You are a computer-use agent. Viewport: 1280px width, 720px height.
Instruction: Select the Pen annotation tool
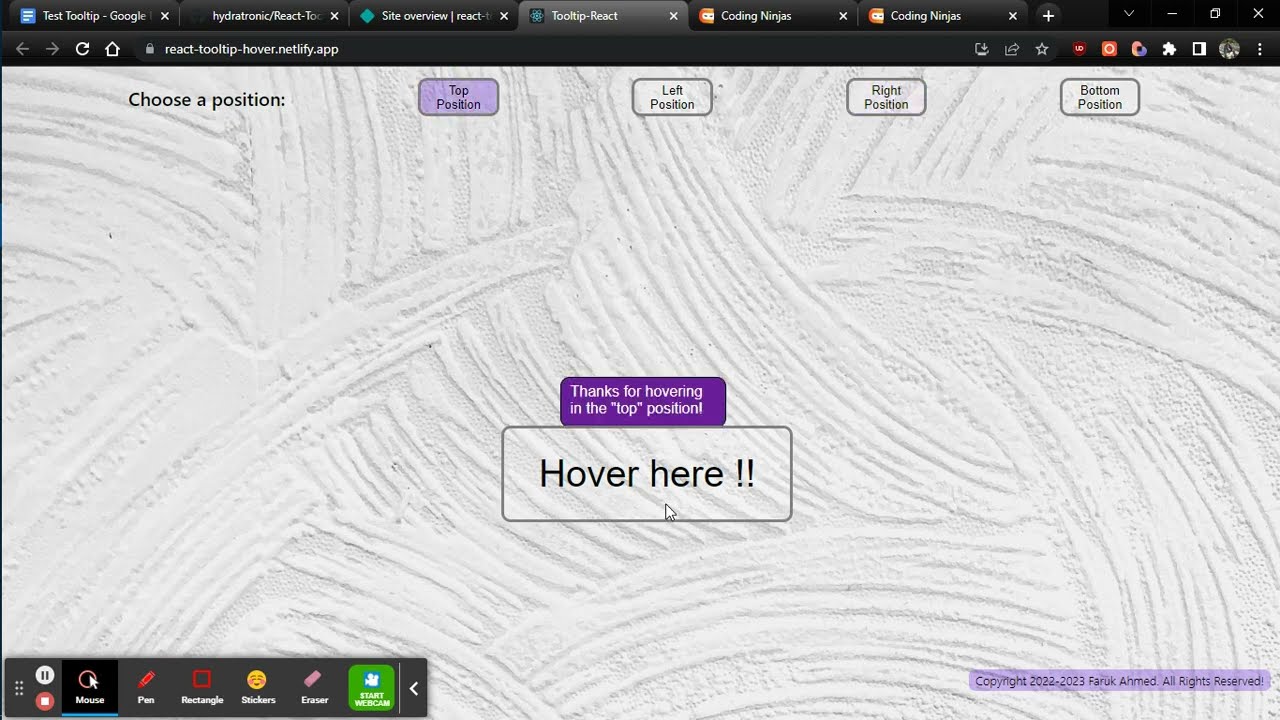(146, 687)
